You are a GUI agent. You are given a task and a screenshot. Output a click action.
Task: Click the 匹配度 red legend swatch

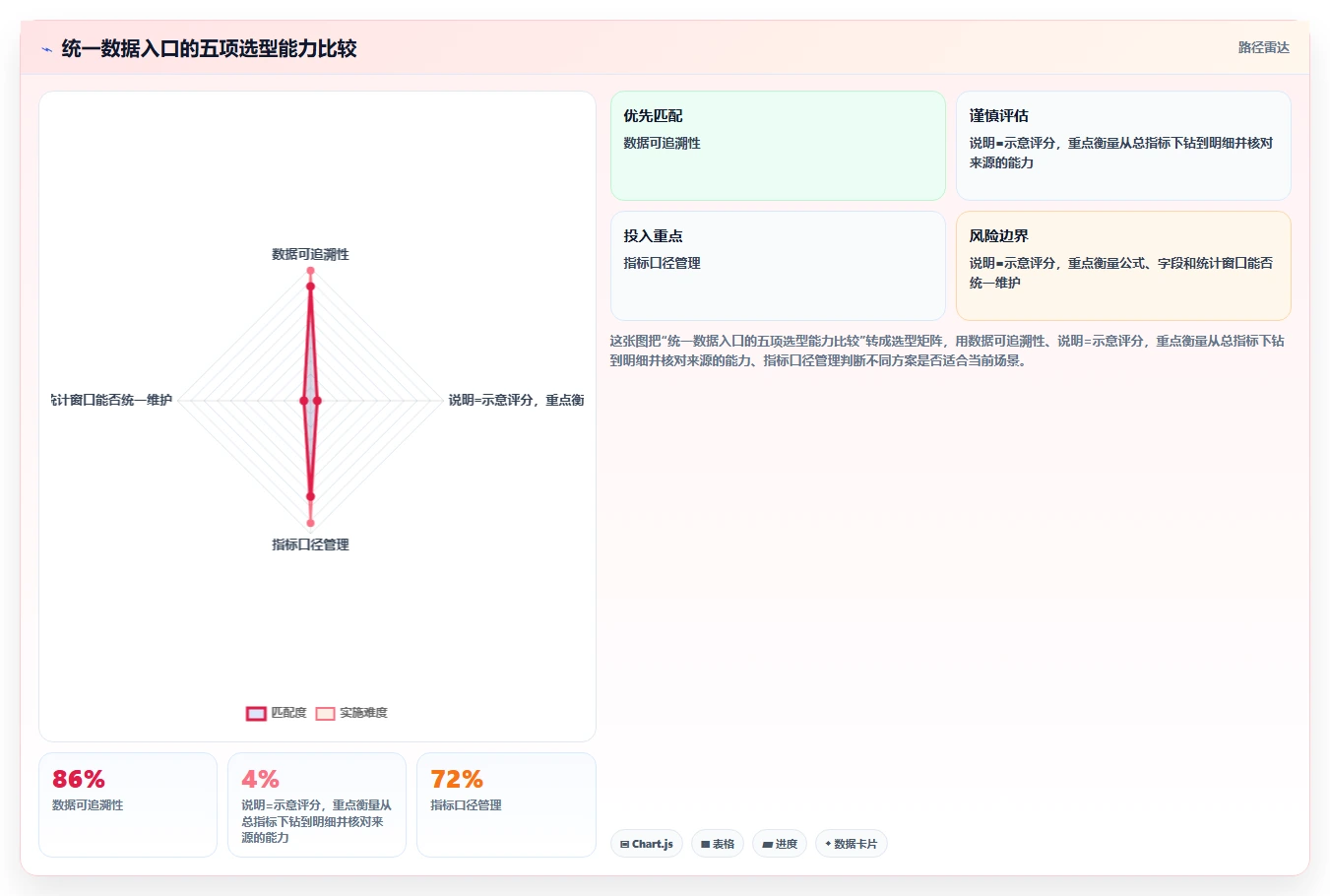pyautogui.click(x=256, y=714)
